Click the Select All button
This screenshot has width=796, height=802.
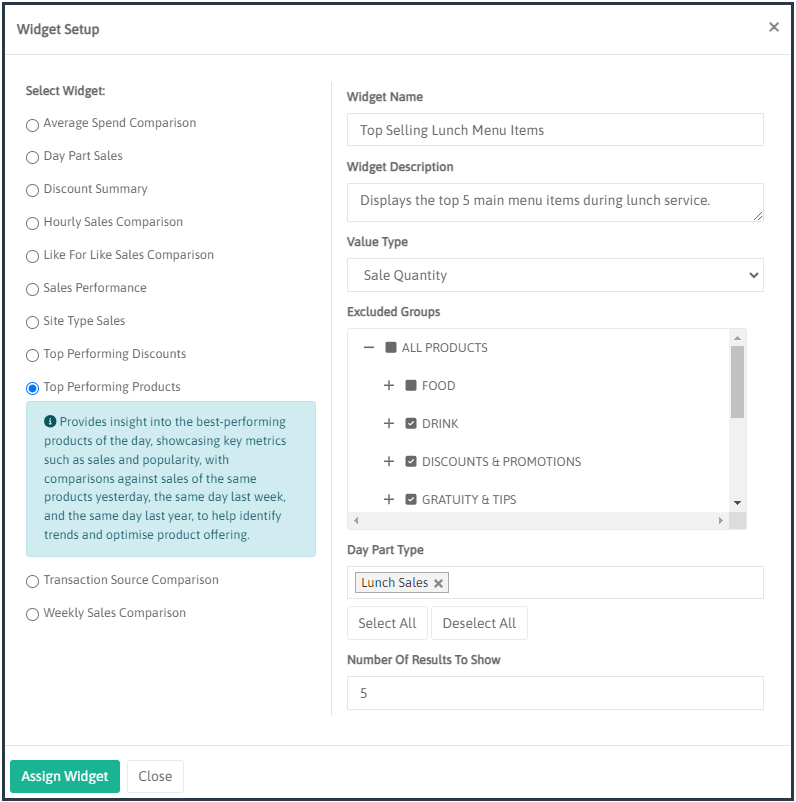[x=387, y=623]
